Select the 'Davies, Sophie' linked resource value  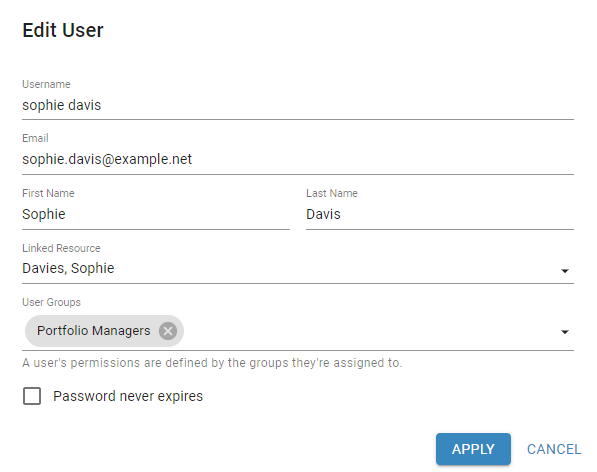(x=68, y=268)
